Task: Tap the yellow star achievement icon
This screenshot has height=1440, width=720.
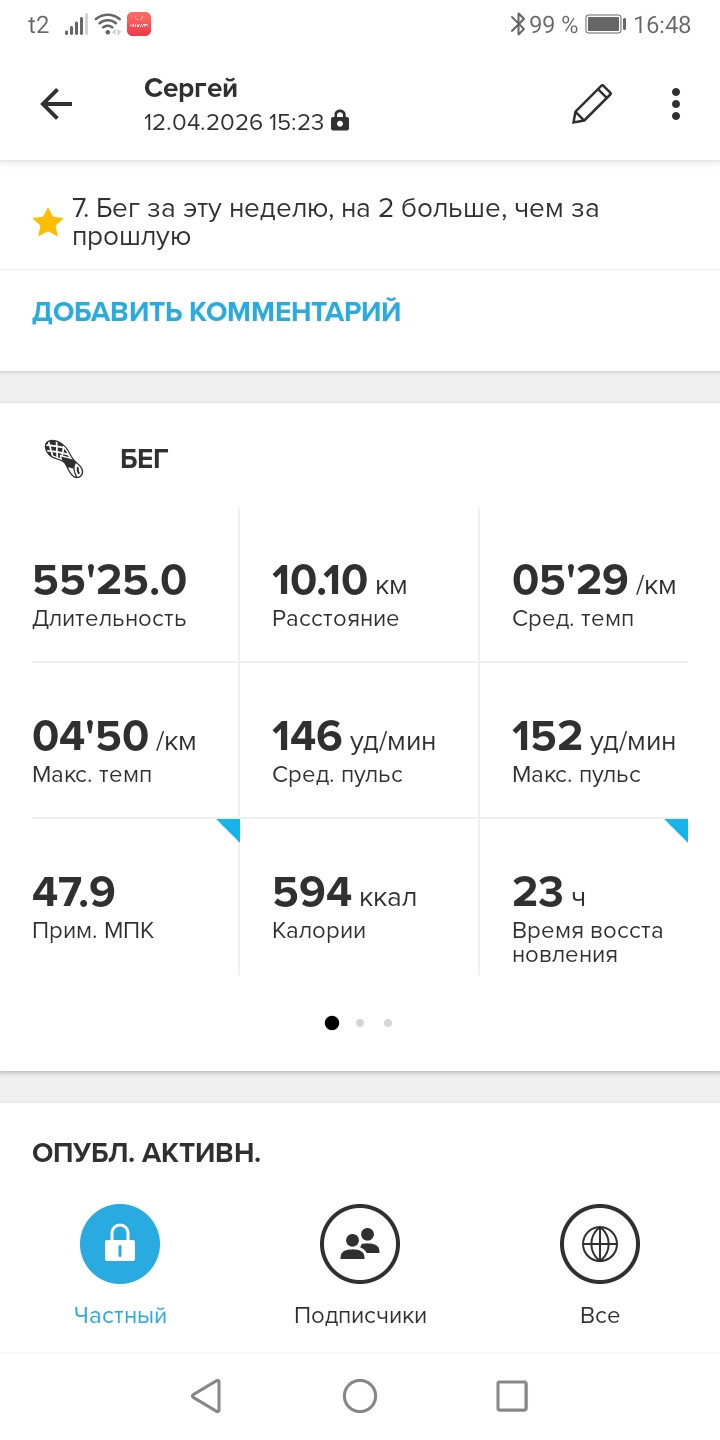Action: (48, 223)
